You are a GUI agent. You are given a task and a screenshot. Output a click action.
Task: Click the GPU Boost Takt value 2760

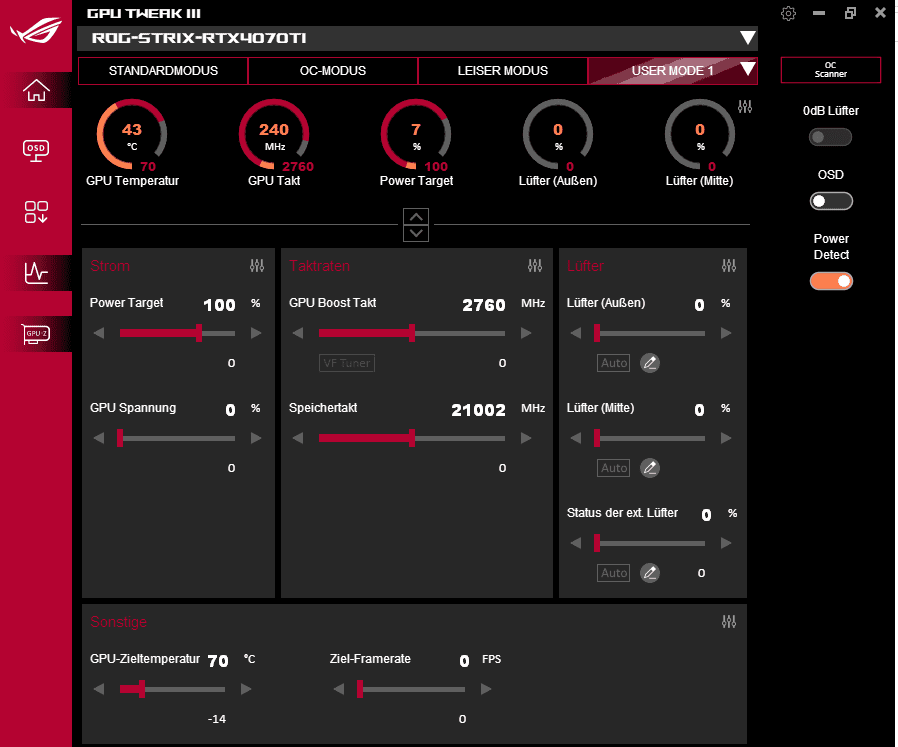pos(484,305)
